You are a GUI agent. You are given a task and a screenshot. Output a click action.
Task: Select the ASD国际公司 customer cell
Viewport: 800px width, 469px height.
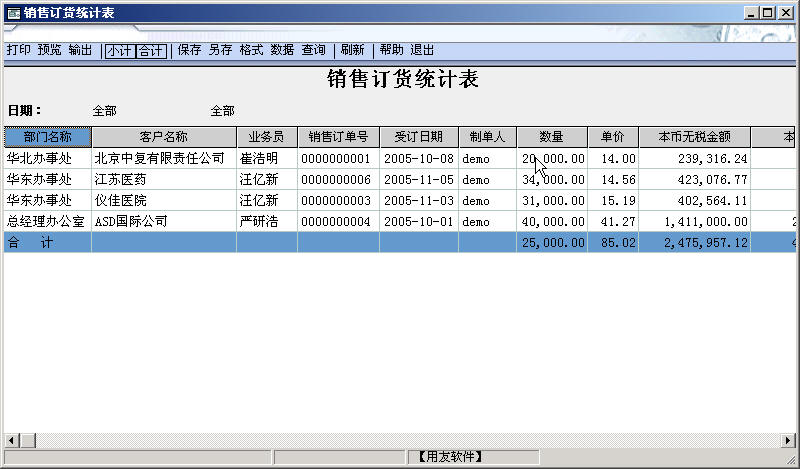pyautogui.click(x=164, y=221)
